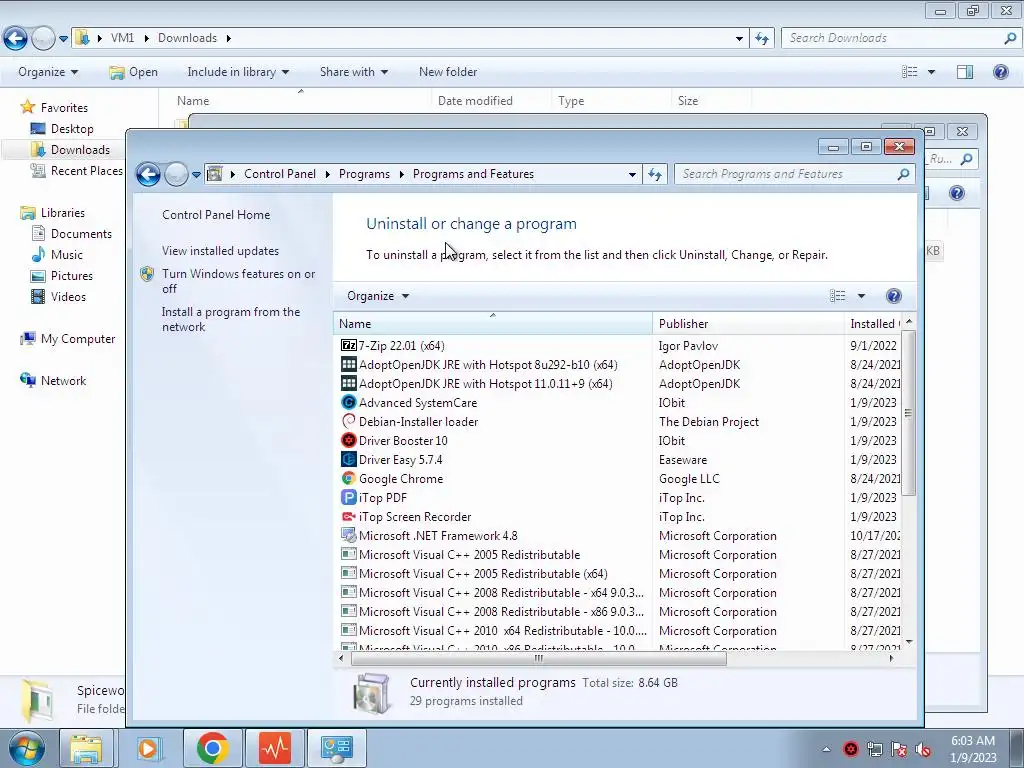Click the Control Panel taskbar button
The height and width of the screenshot is (768, 1024).
tap(337, 748)
